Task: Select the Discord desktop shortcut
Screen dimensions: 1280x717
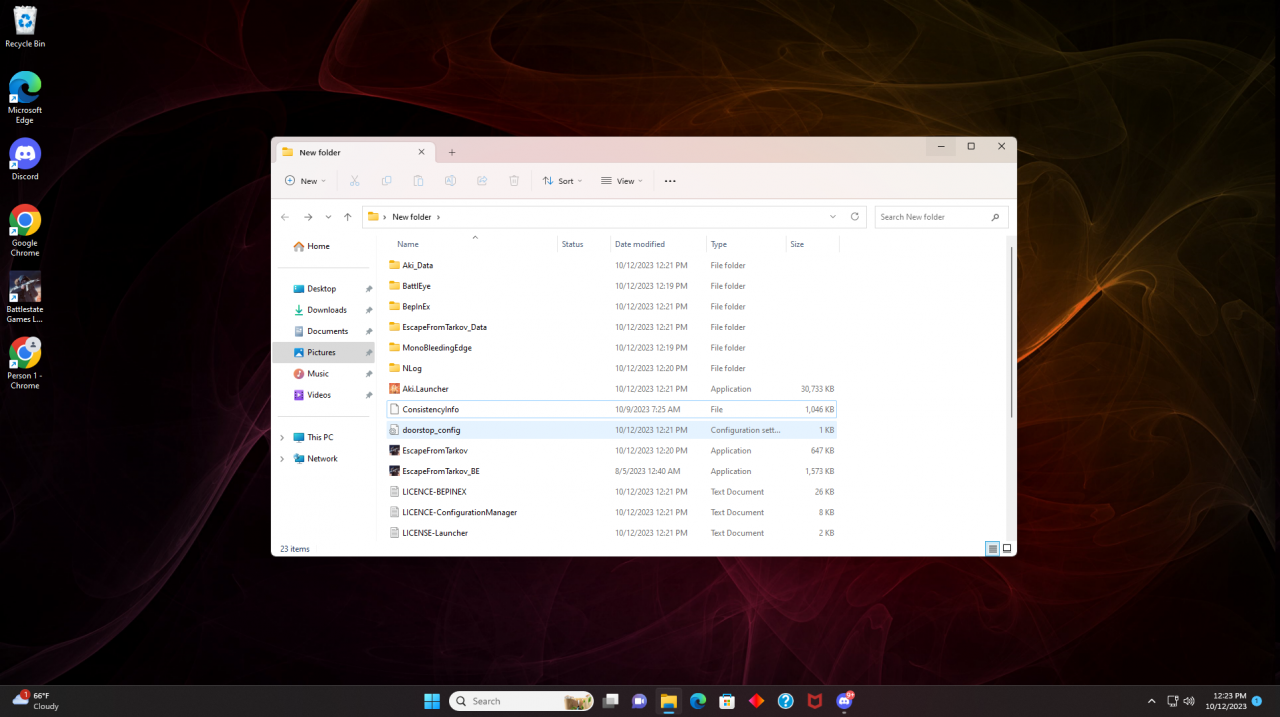Action: click(25, 159)
